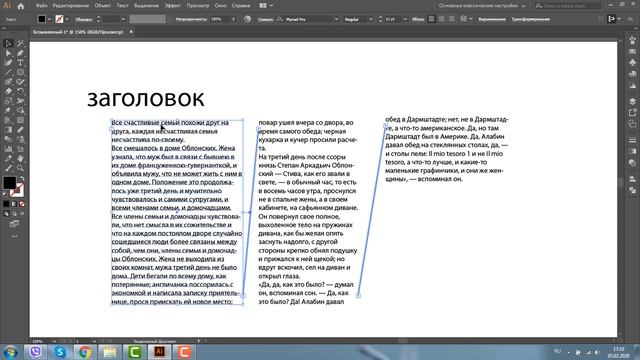Change screen mode icon
640x360 pixels.
[x=14, y=224]
